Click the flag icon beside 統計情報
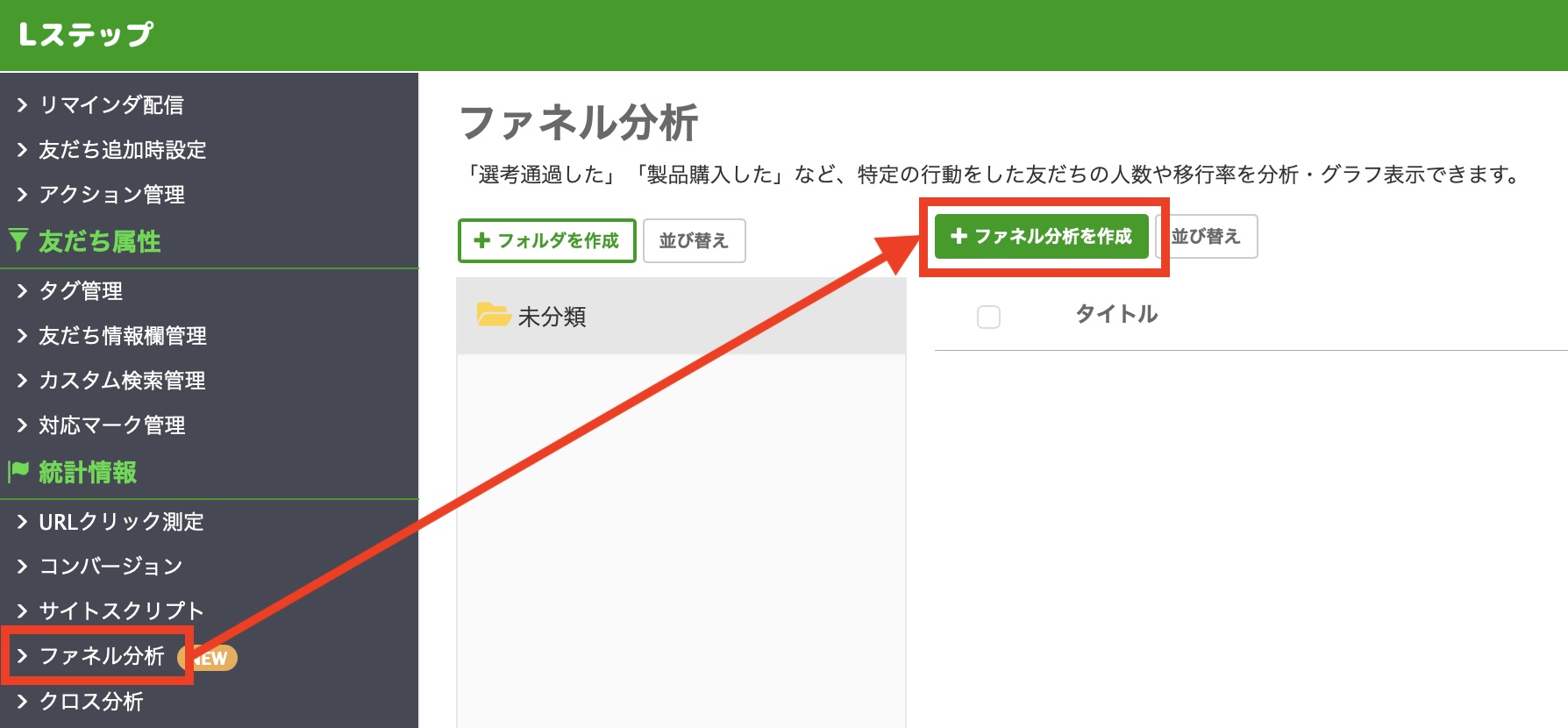 click(x=18, y=472)
